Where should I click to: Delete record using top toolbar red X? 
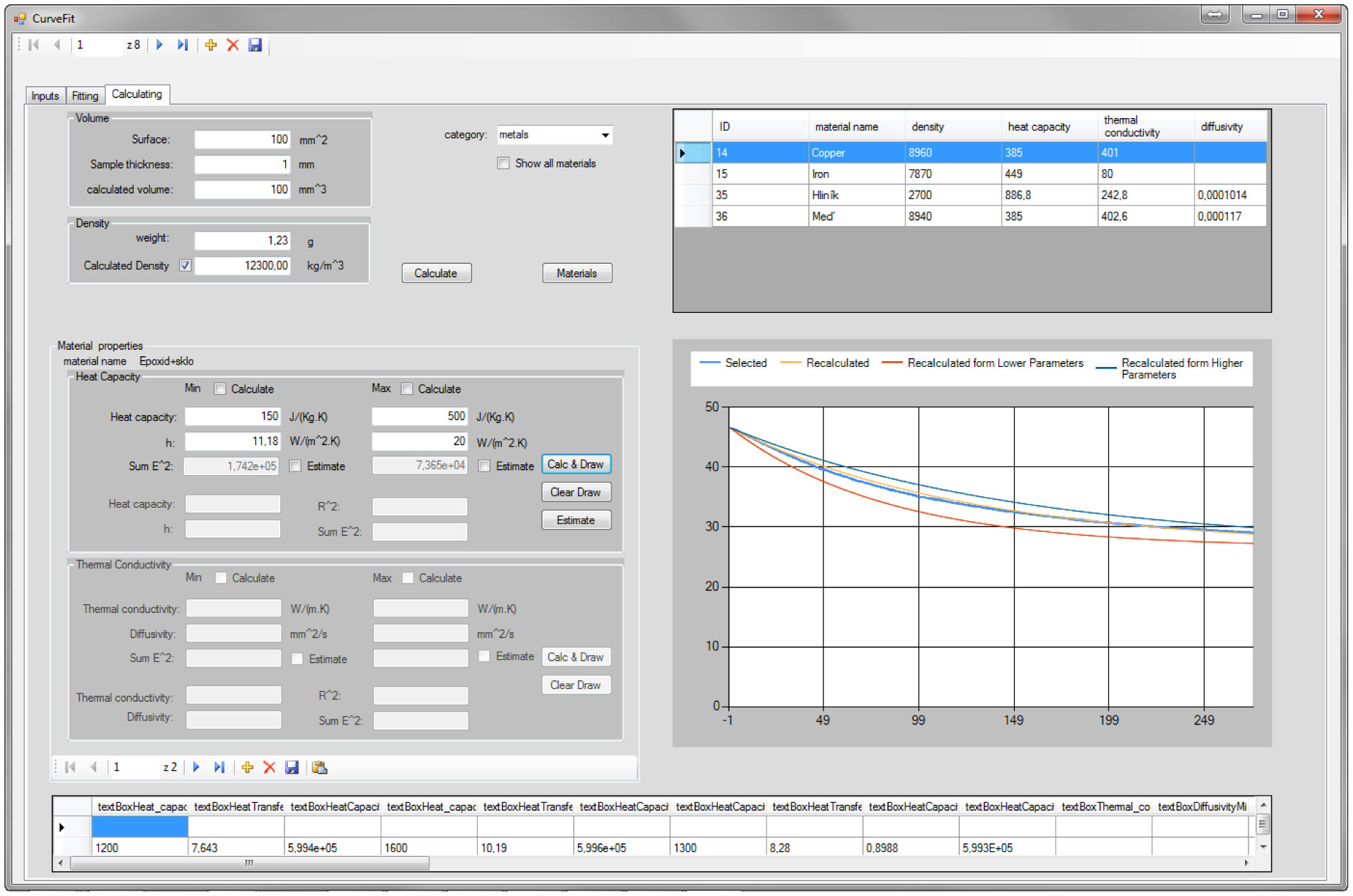[x=232, y=45]
